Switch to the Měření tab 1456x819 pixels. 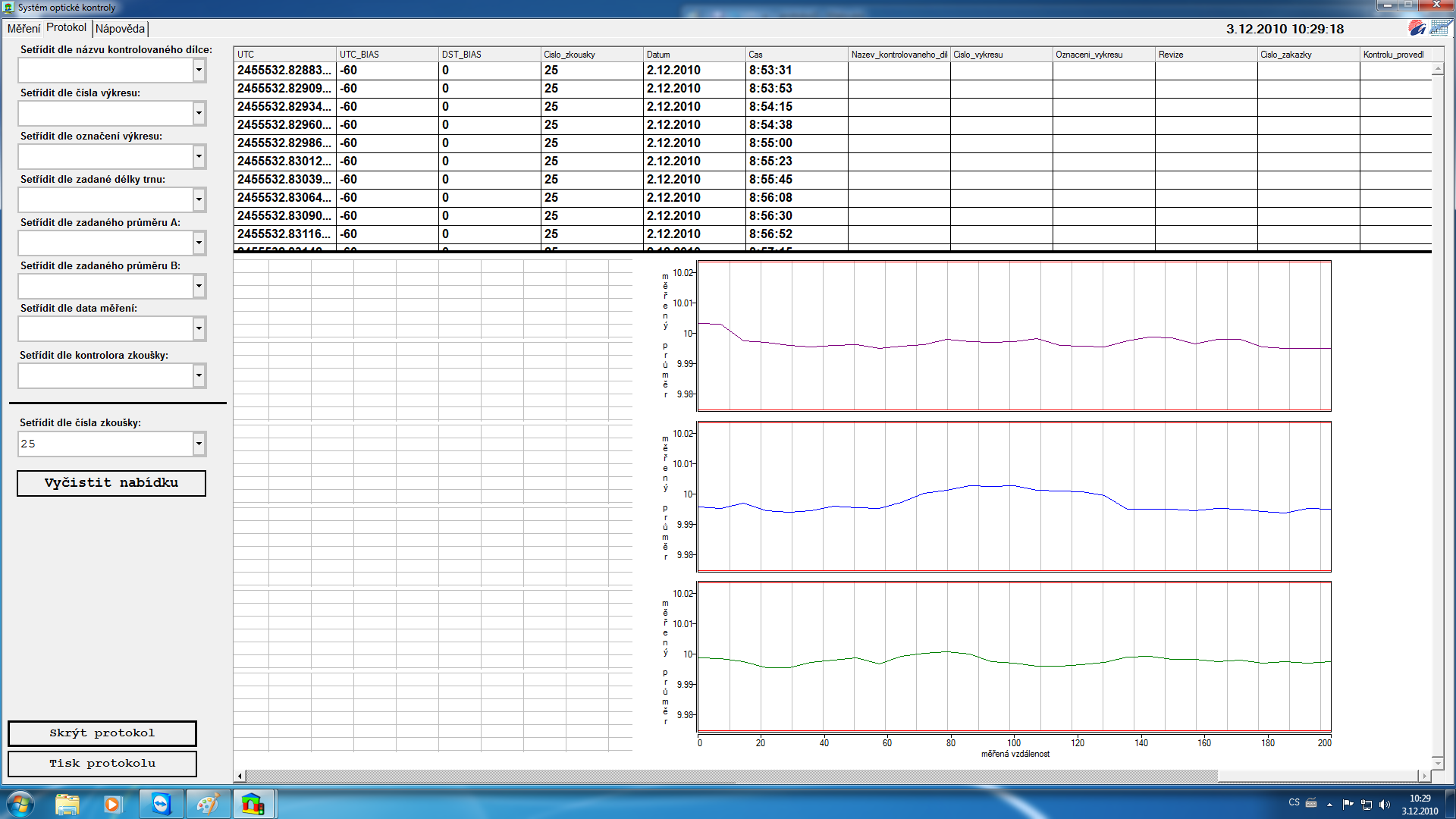(x=24, y=28)
